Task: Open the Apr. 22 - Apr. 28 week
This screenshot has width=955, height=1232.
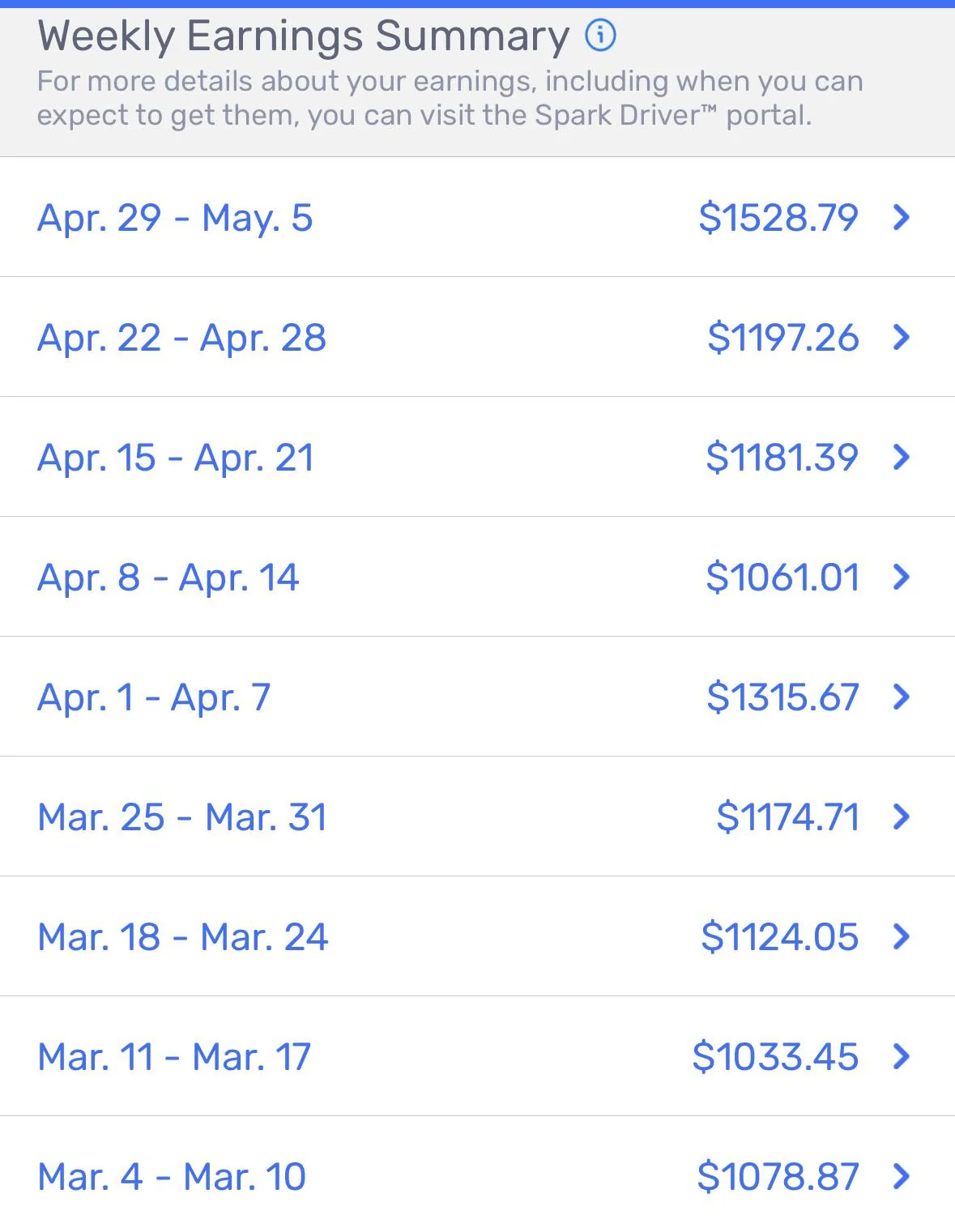Action: pyautogui.click(x=181, y=338)
